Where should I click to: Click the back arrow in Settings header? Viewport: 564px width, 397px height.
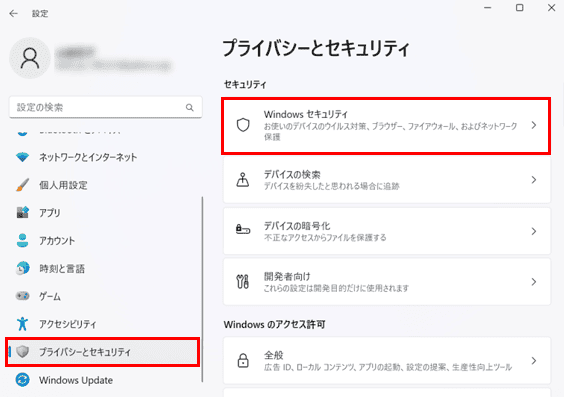click(x=13, y=14)
